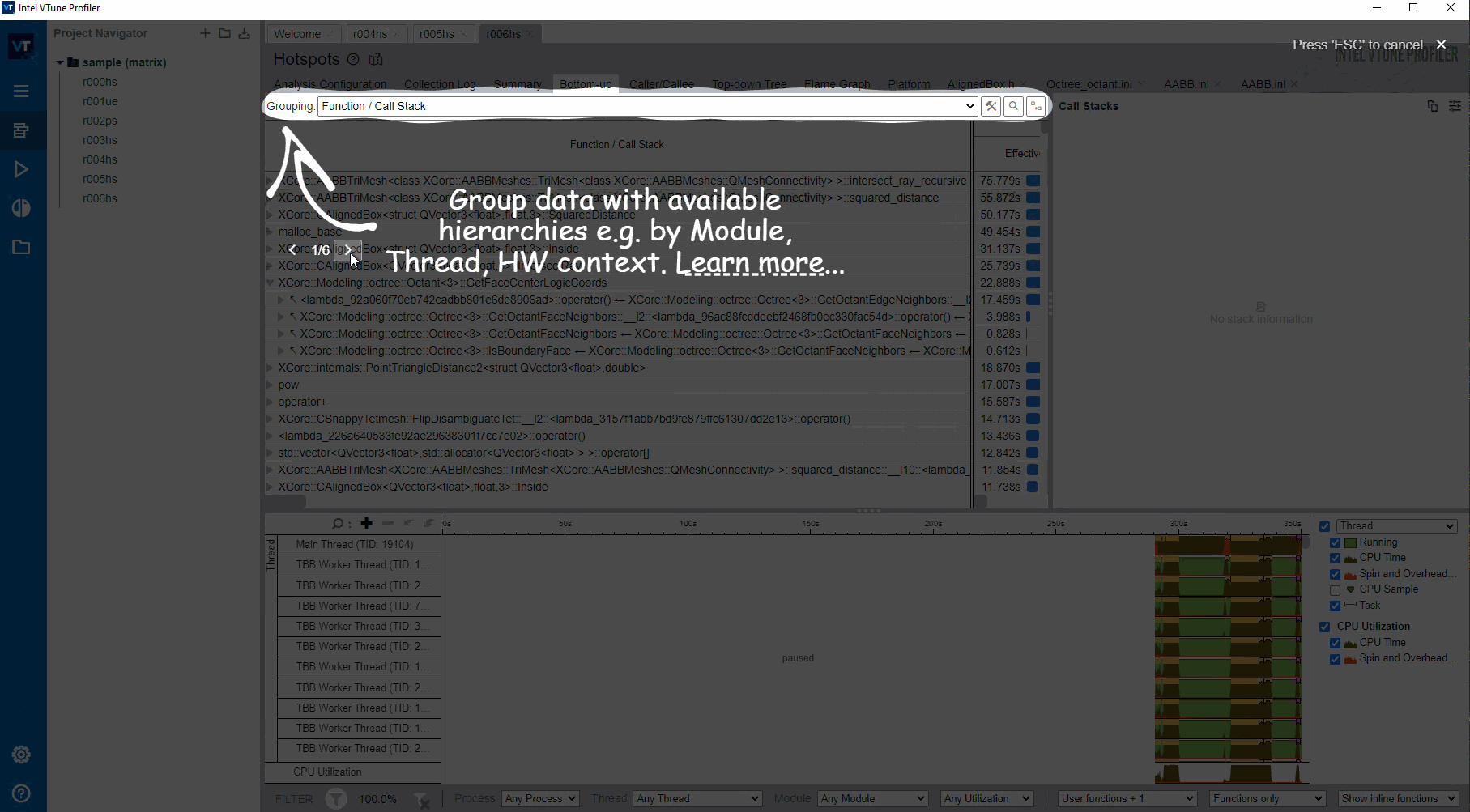Click the customize grouping tool icon

(991, 106)
